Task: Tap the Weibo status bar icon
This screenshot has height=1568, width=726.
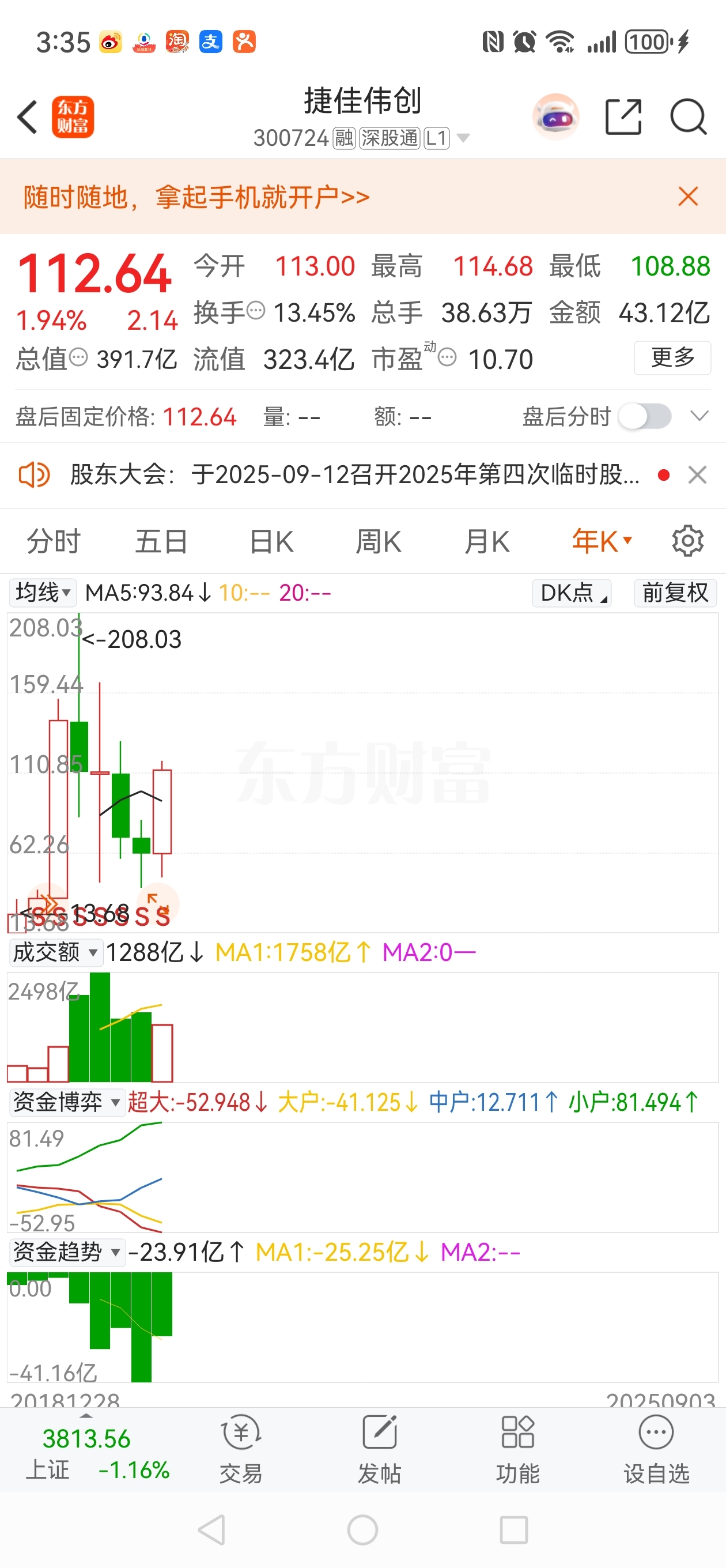Action: pos(110,42)
